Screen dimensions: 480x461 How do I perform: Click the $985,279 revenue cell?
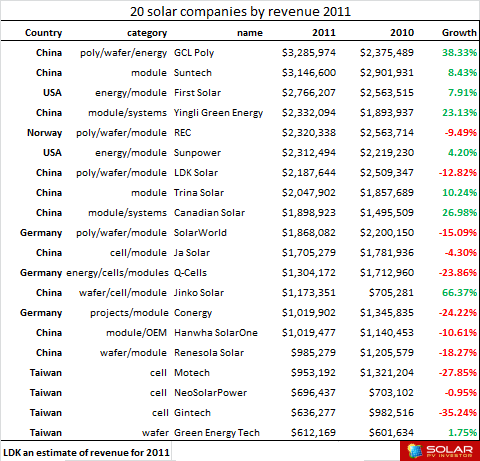(x=313, y=353)
